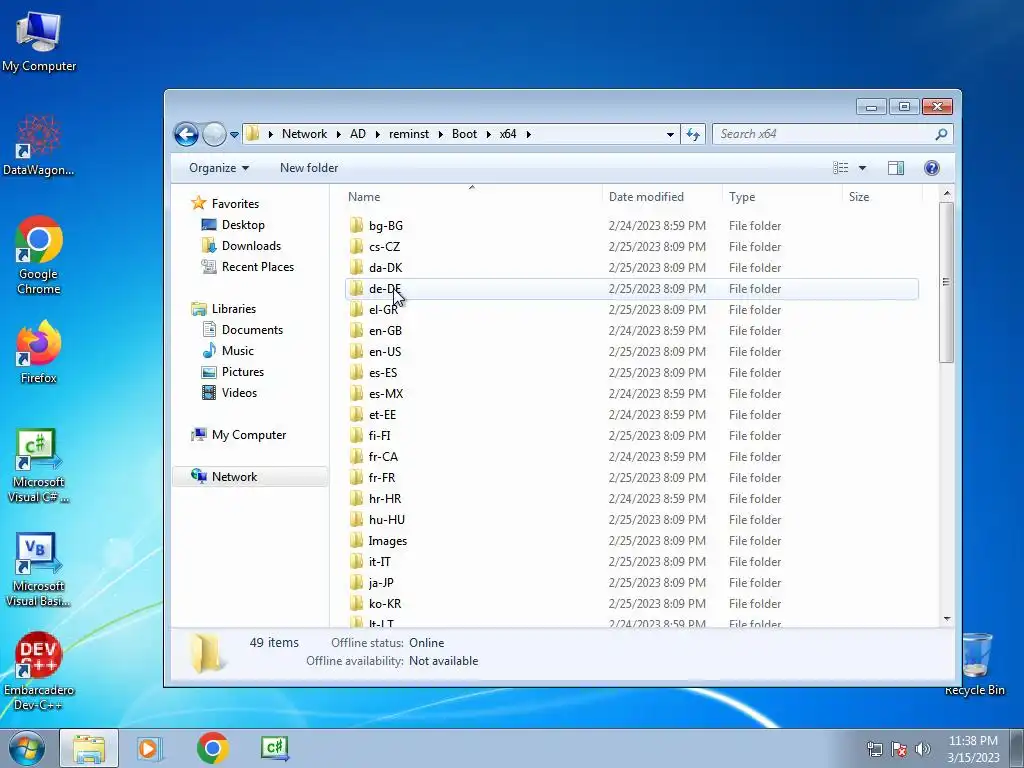The height and width of the screenshot is (768, 1024).
Task: Select the ko-KR folder name
Action: 385,603
